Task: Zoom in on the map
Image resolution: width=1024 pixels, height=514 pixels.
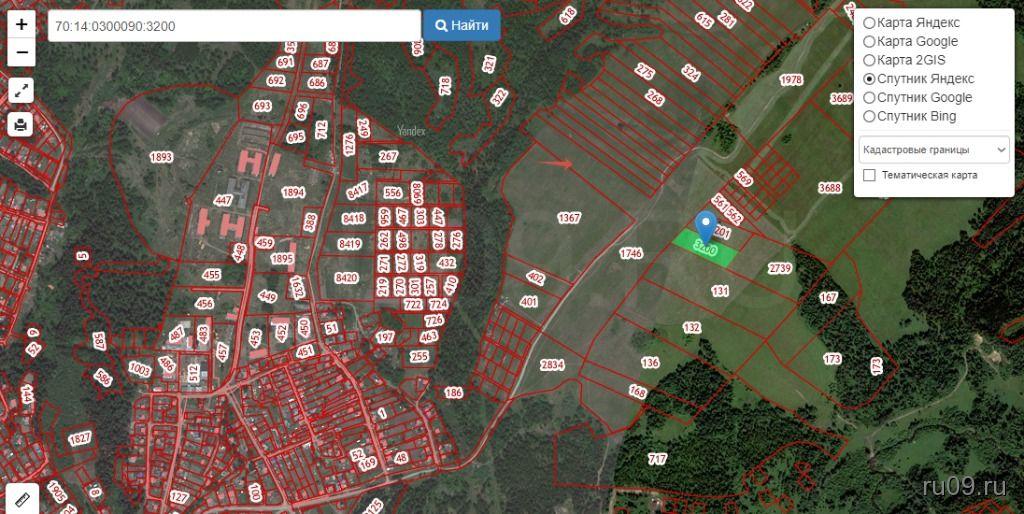Action: (x=22, y=25)
